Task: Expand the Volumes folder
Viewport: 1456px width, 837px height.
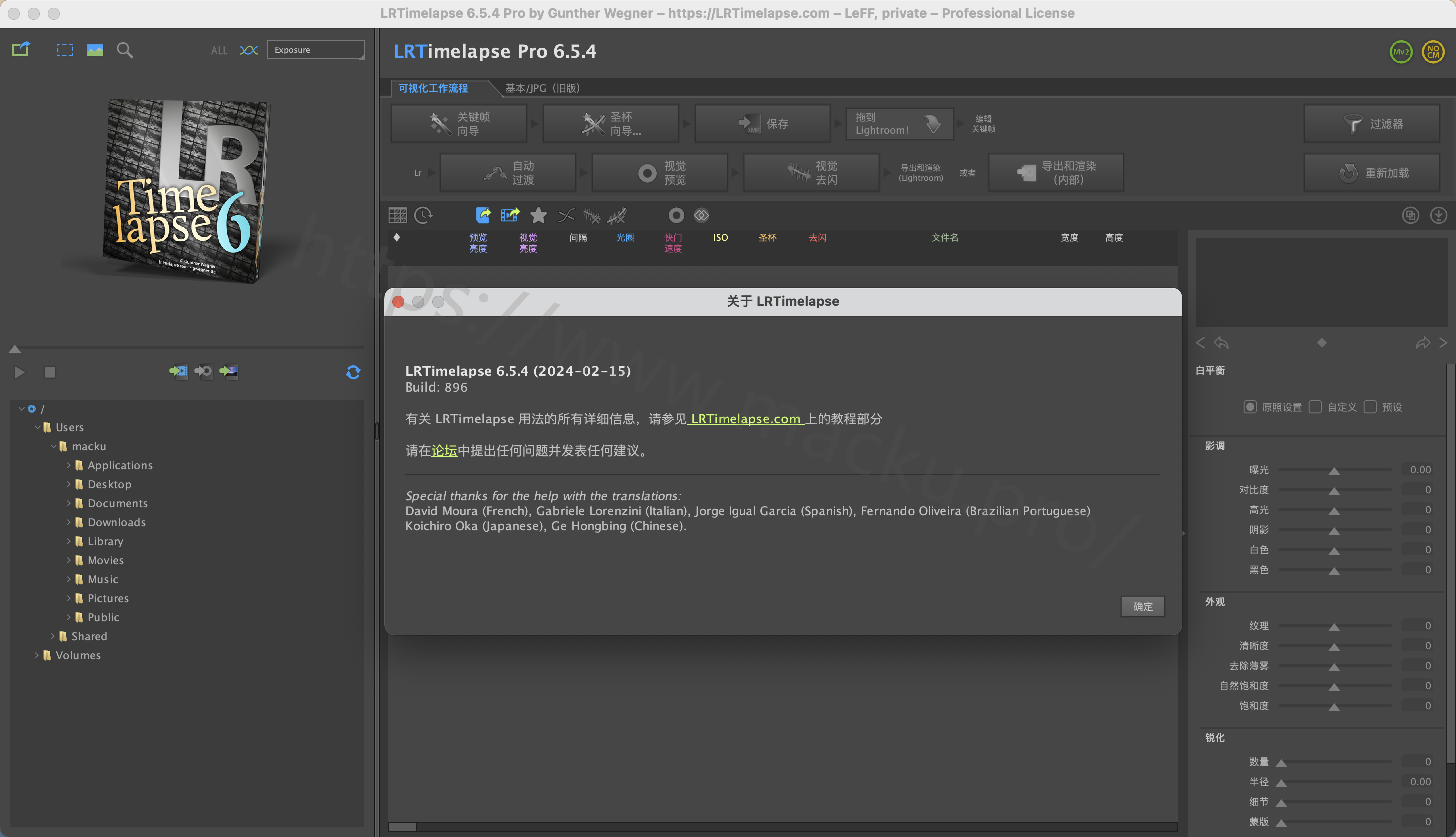Action: coord(37,655)
